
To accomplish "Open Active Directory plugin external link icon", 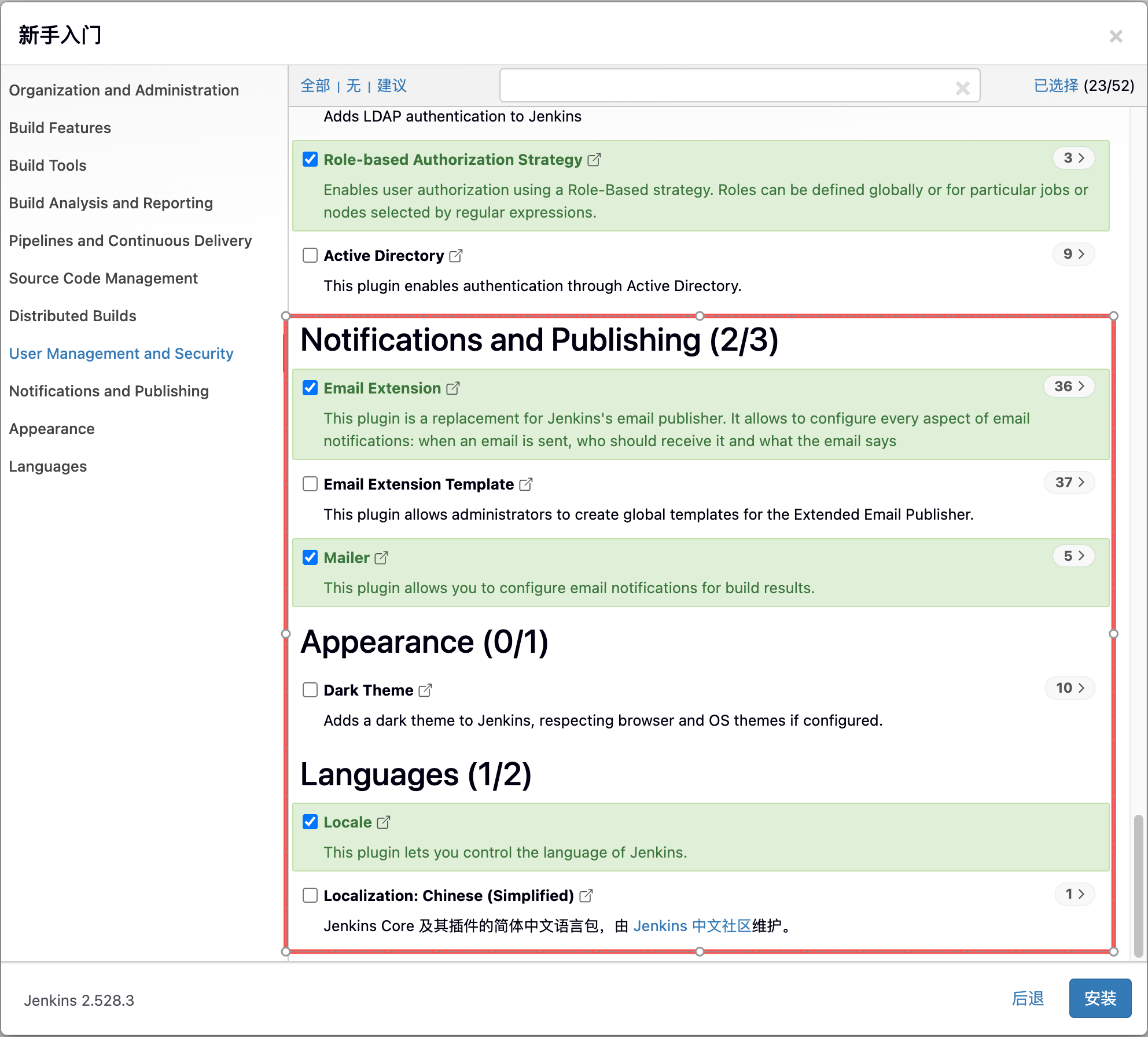I will [x=456, y=256].
